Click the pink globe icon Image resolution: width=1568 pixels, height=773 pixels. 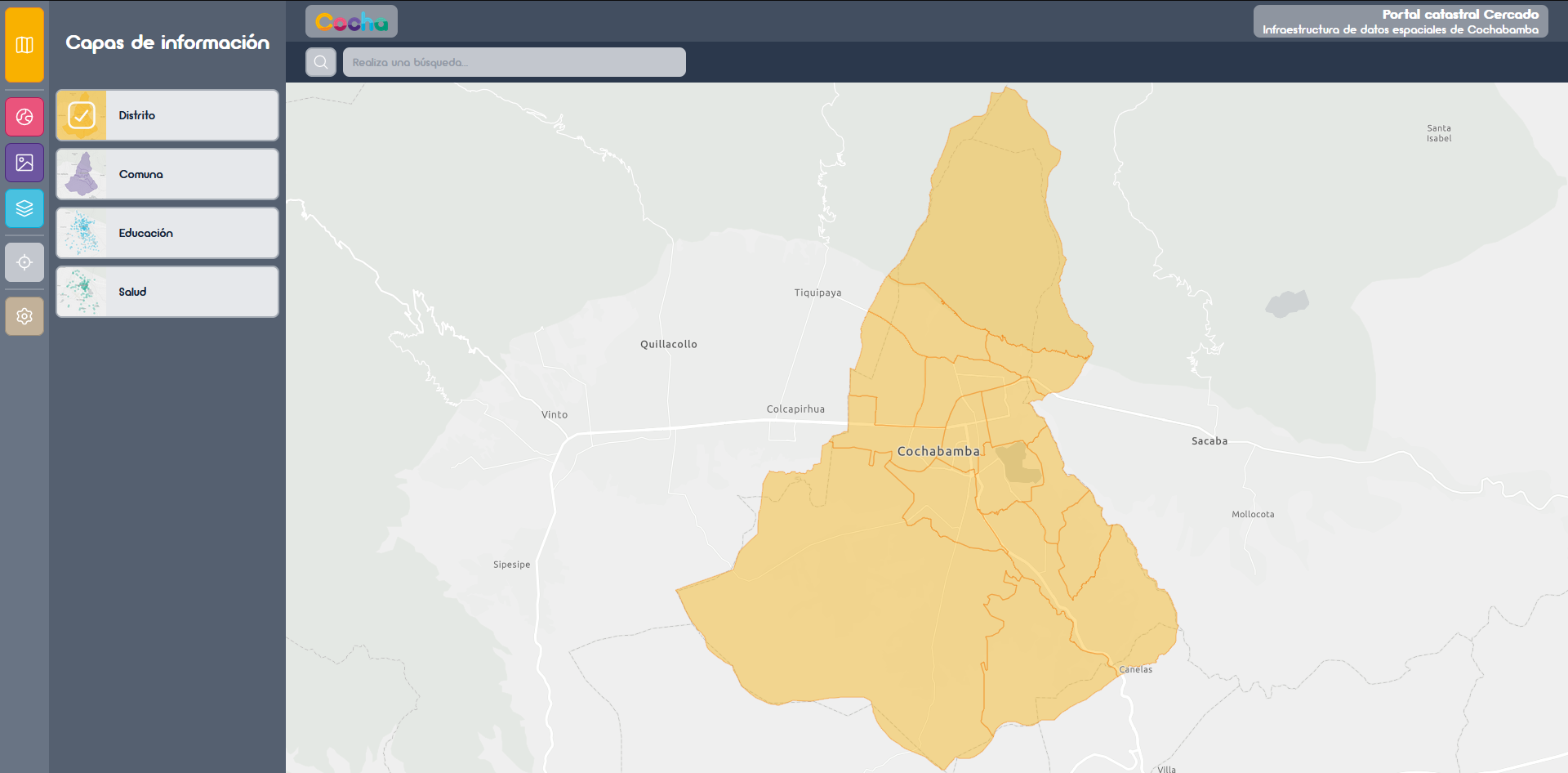[x=24, y=117]
